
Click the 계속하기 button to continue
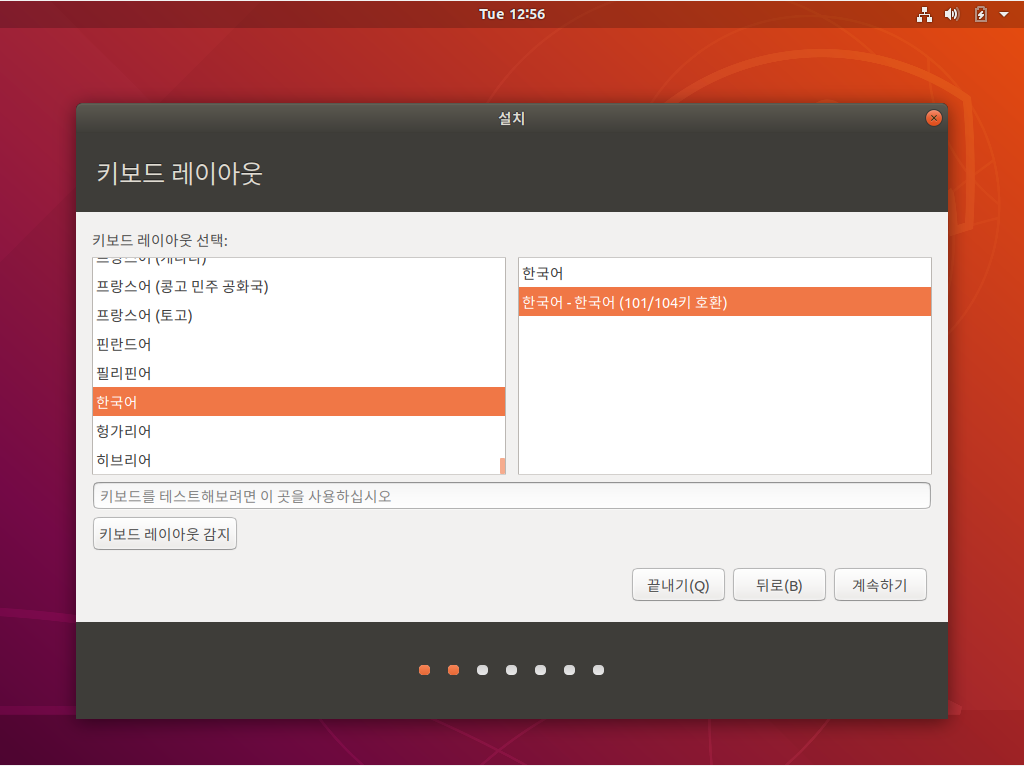tap(880, 584)
